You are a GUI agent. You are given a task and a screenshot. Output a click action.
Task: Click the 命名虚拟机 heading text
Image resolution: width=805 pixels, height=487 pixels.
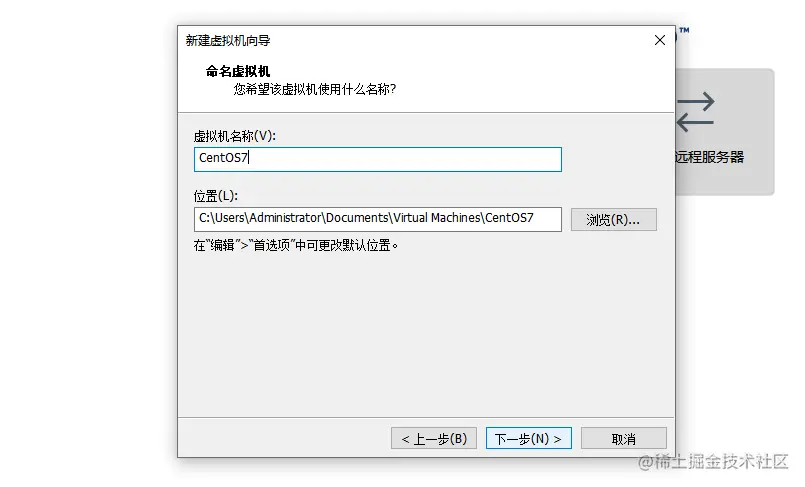(x=238, y=71)
